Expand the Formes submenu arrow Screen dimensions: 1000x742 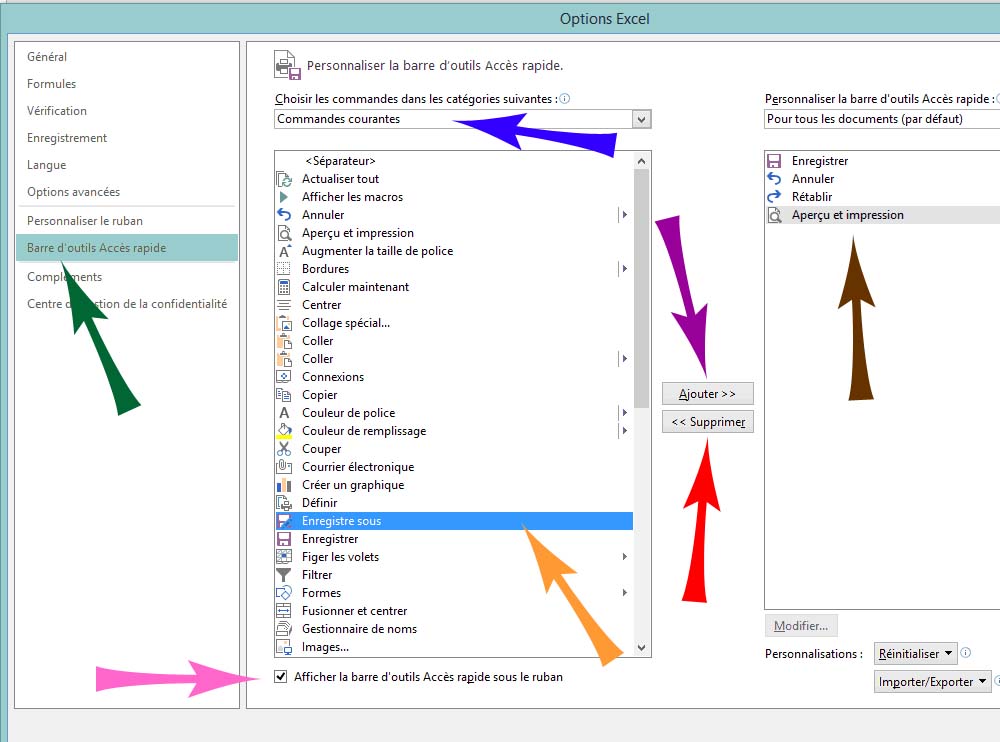coord(624,593)
